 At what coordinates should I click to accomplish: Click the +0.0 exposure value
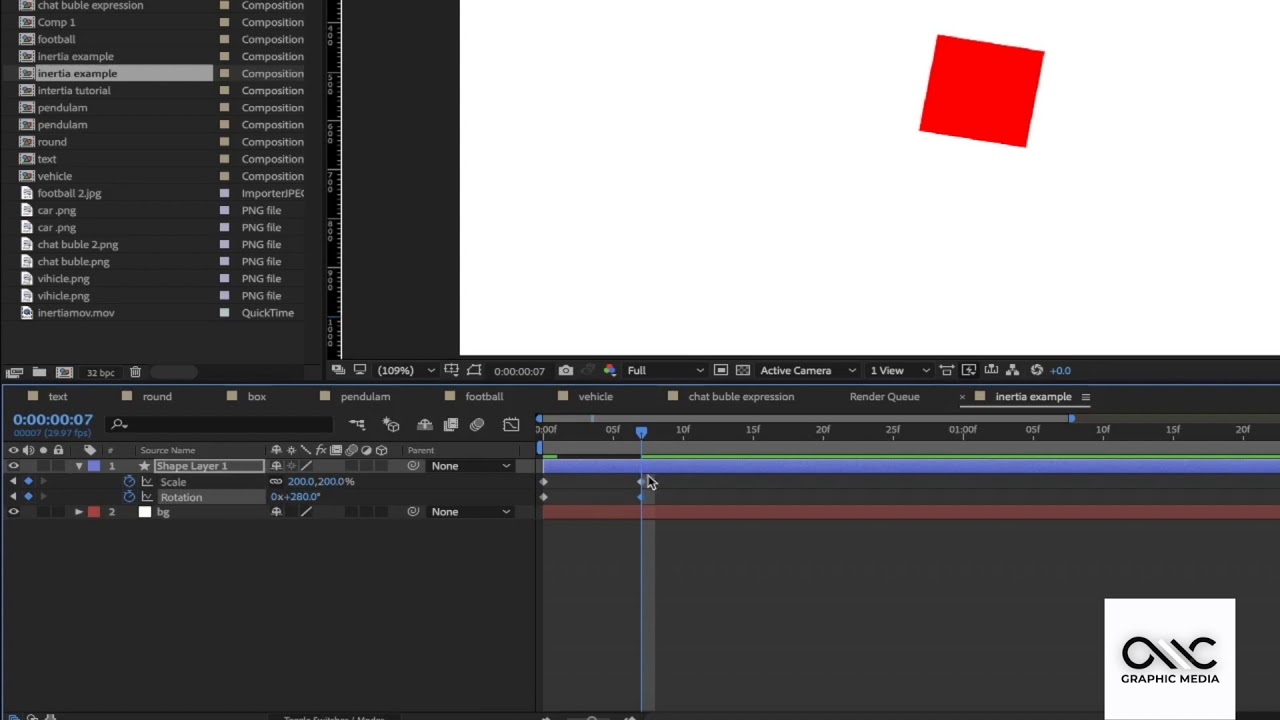coord(1060,371)
